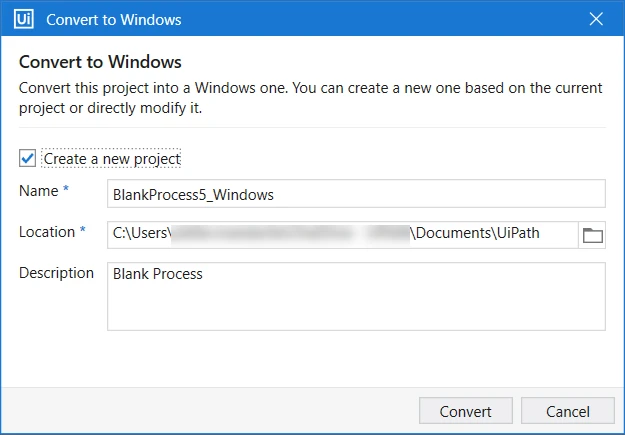Click the Name field containing BlankProcess5_Windows
The height and width of the screenshot is (435, 625).
[x=356, y=194]
